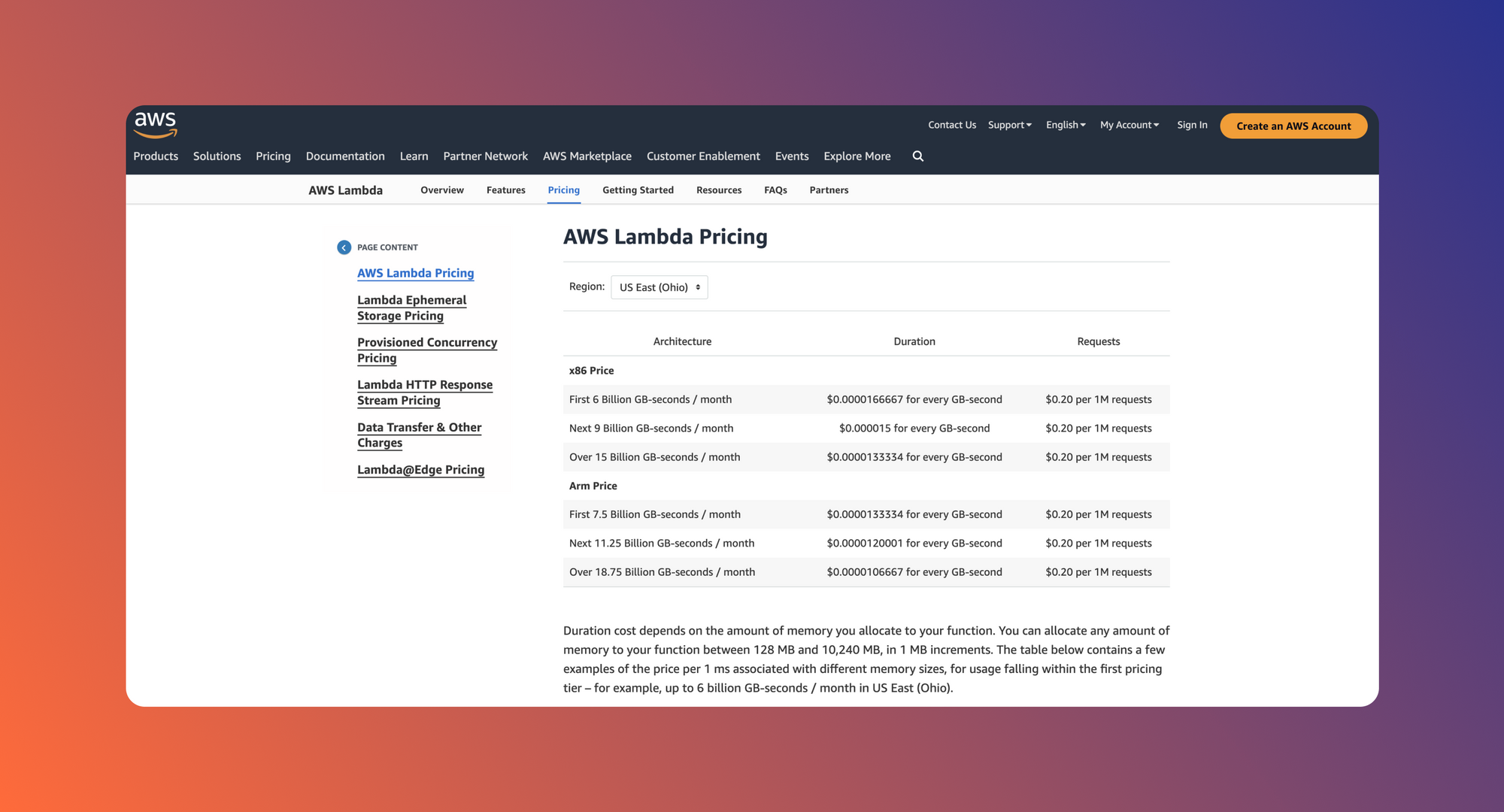The width and height of the screenshot is (1504, 812).
Task: Select First 6 Billion GB-seconds / month cell
Action: click(x=650, y=399)
